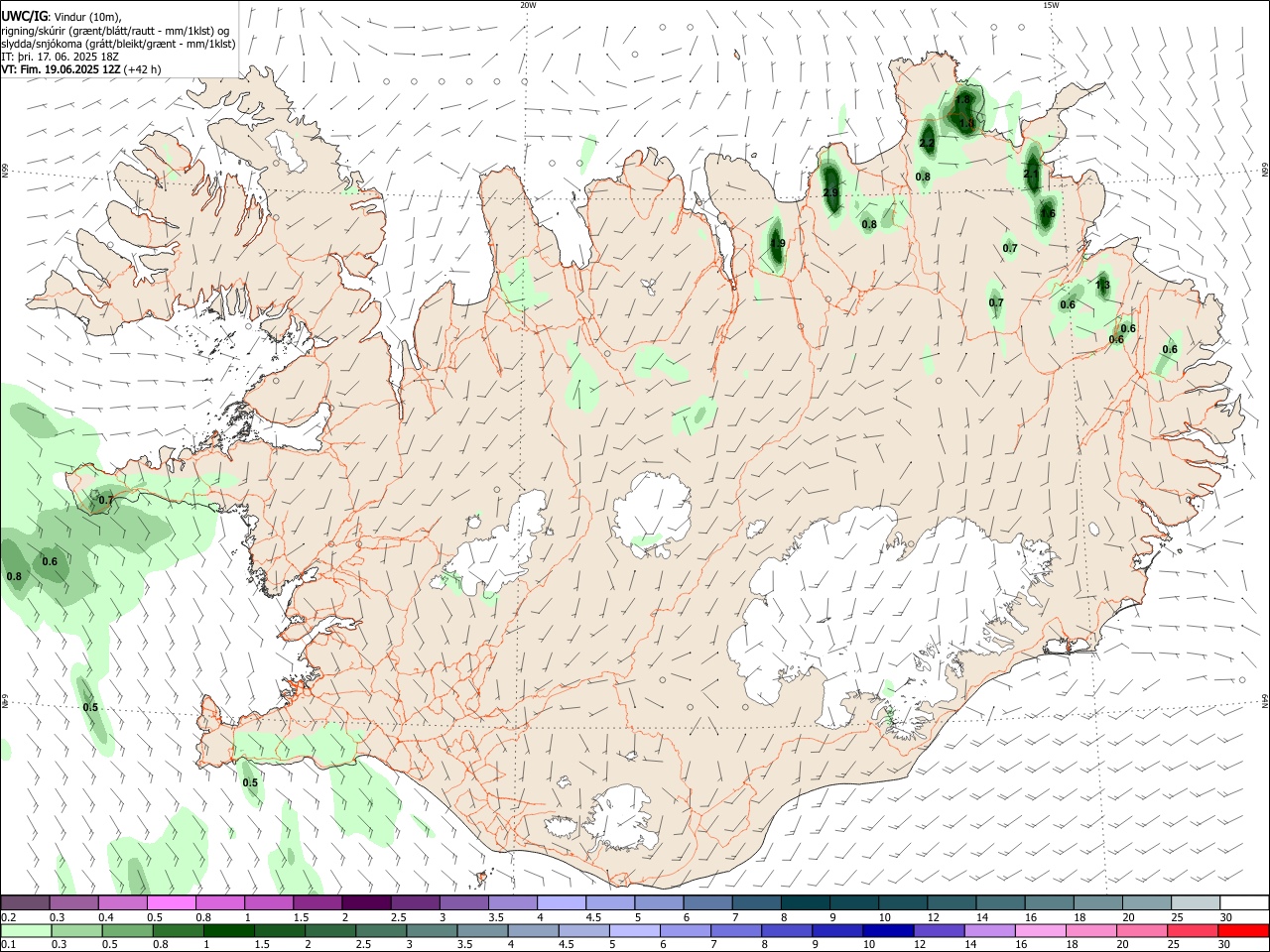Select the bright magenta 0.5–0.8 snow legend swatch

(x=171, y=903)
